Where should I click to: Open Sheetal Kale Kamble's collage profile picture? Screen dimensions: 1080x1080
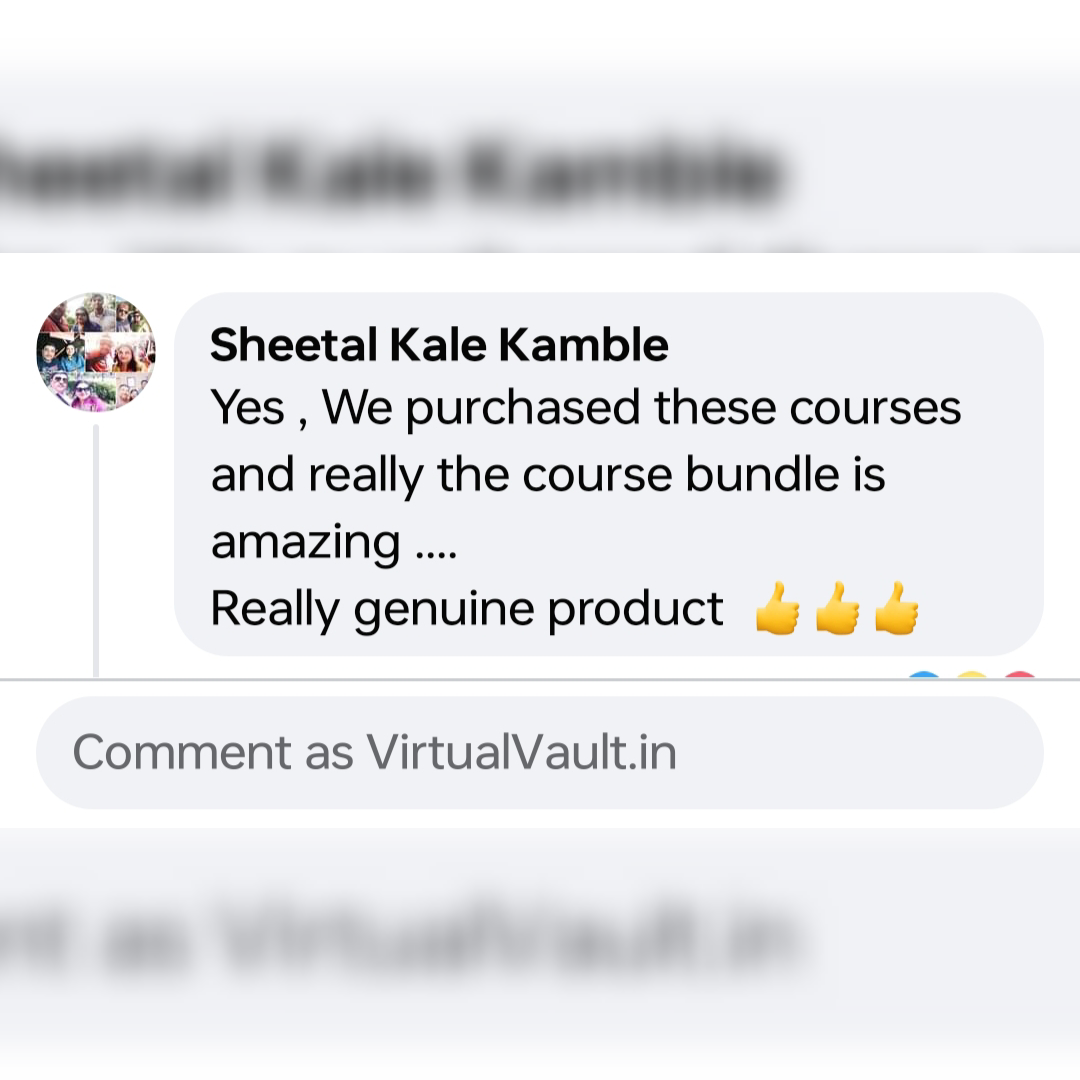tap(96, 352)
